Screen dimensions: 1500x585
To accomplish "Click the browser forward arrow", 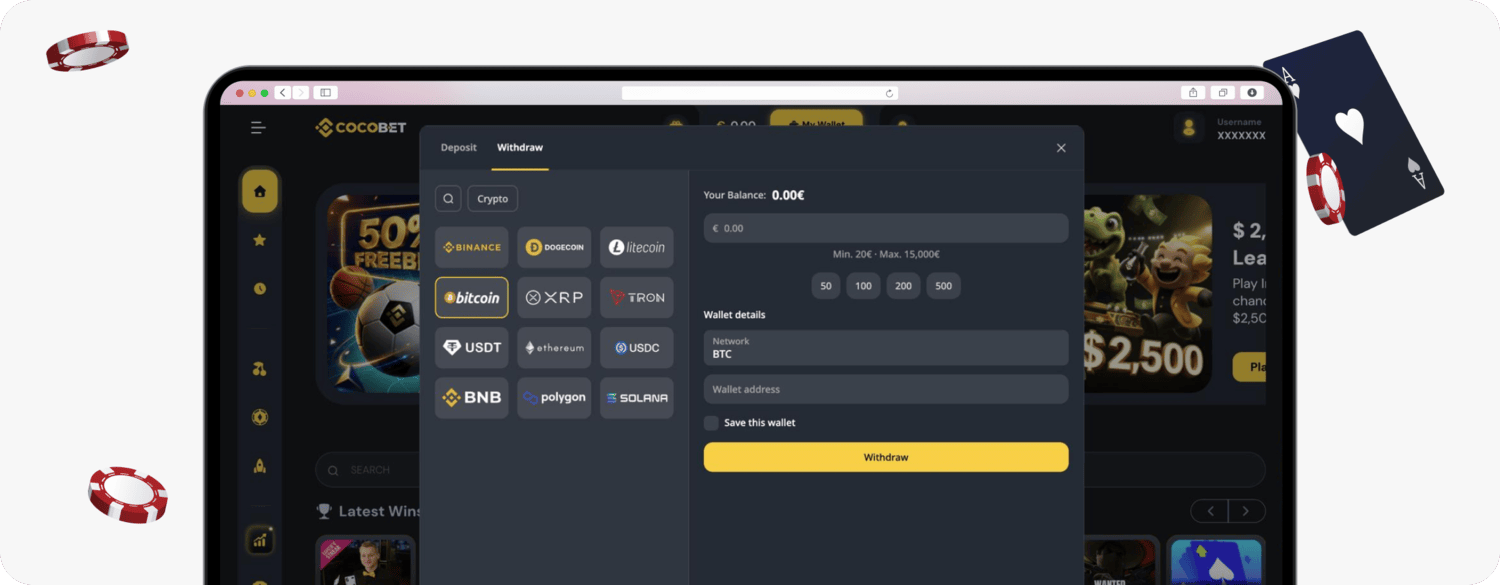I will [301, 93].
